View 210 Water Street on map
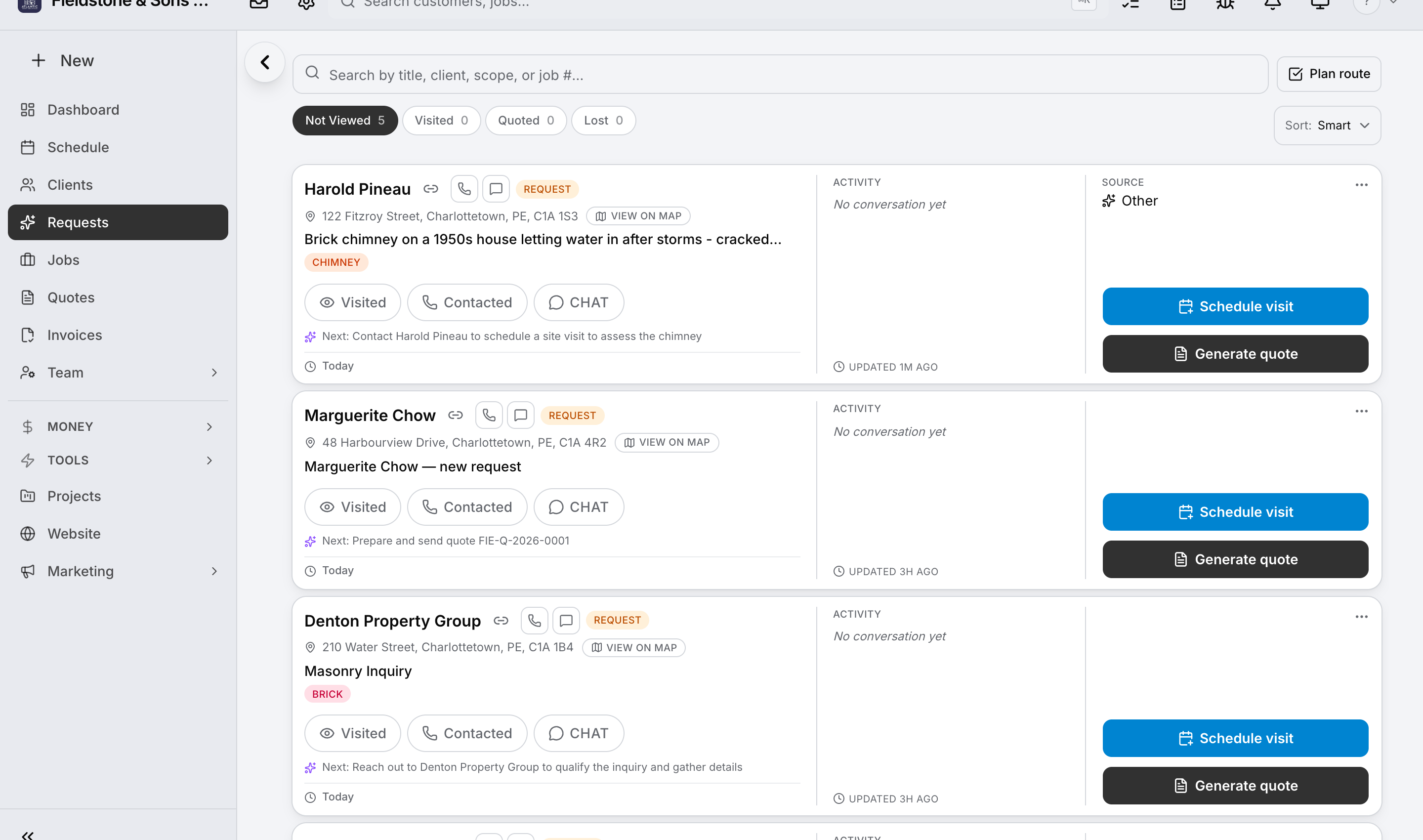 click(x=633, y=648)
